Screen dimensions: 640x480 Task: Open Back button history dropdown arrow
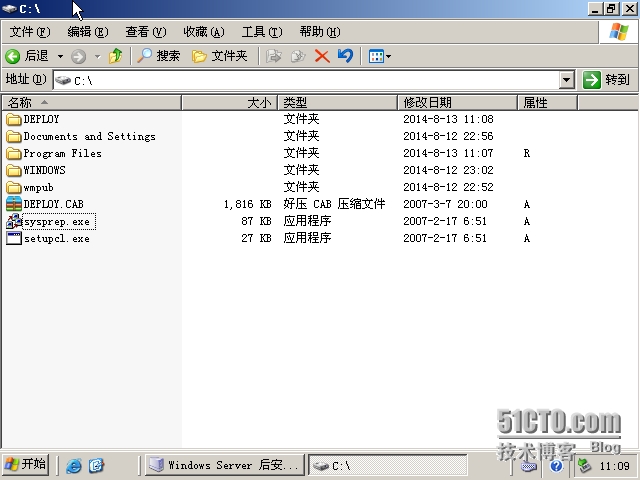[60, 56]
